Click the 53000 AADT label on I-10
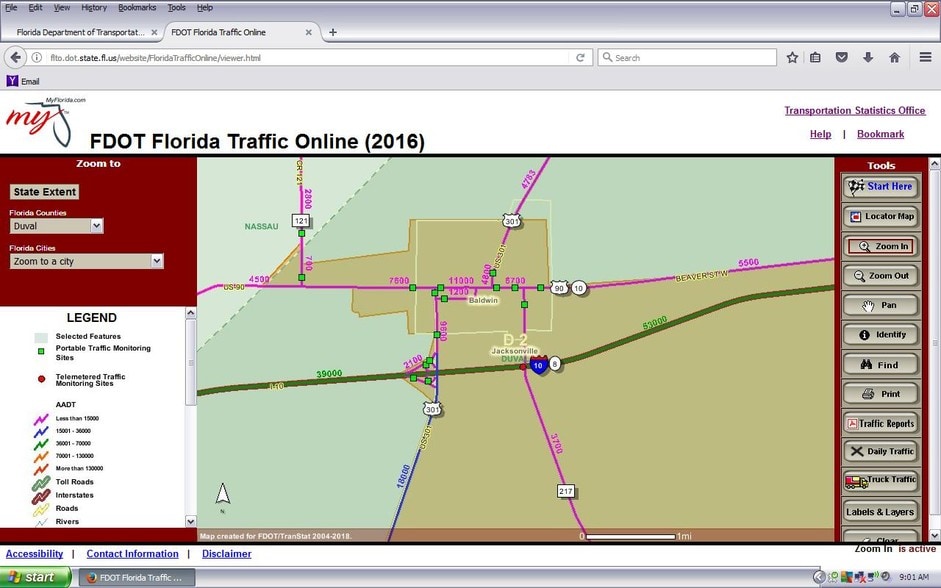The image size is (941, 588). 655,323
